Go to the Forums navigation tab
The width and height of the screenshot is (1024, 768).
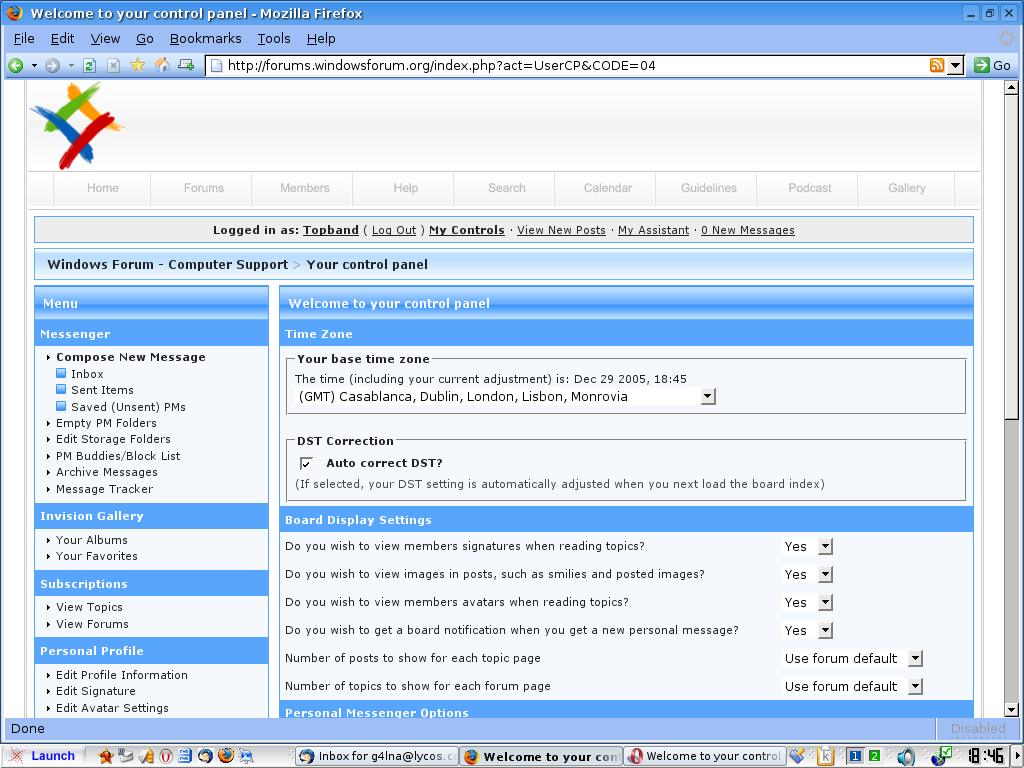204,188
